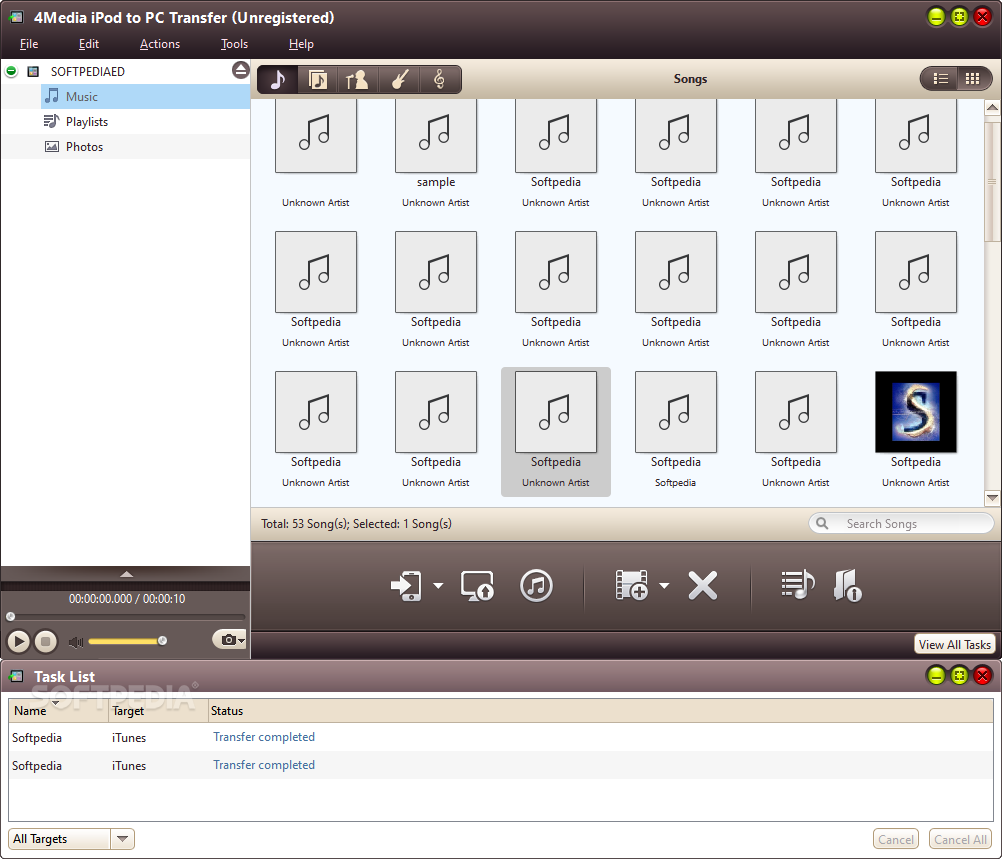Minimize the Task List window
Viewport: 1002px width, 859px height.
(936, 676)
